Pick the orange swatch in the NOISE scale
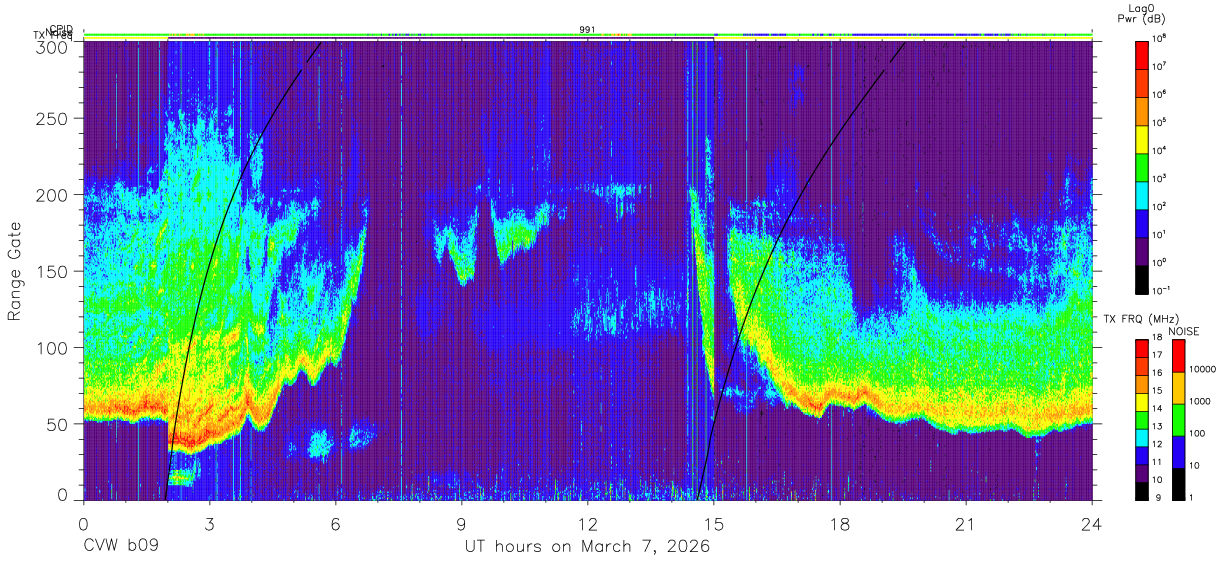The width and height of the screenshot is (1228, 567). (1179, 387)
